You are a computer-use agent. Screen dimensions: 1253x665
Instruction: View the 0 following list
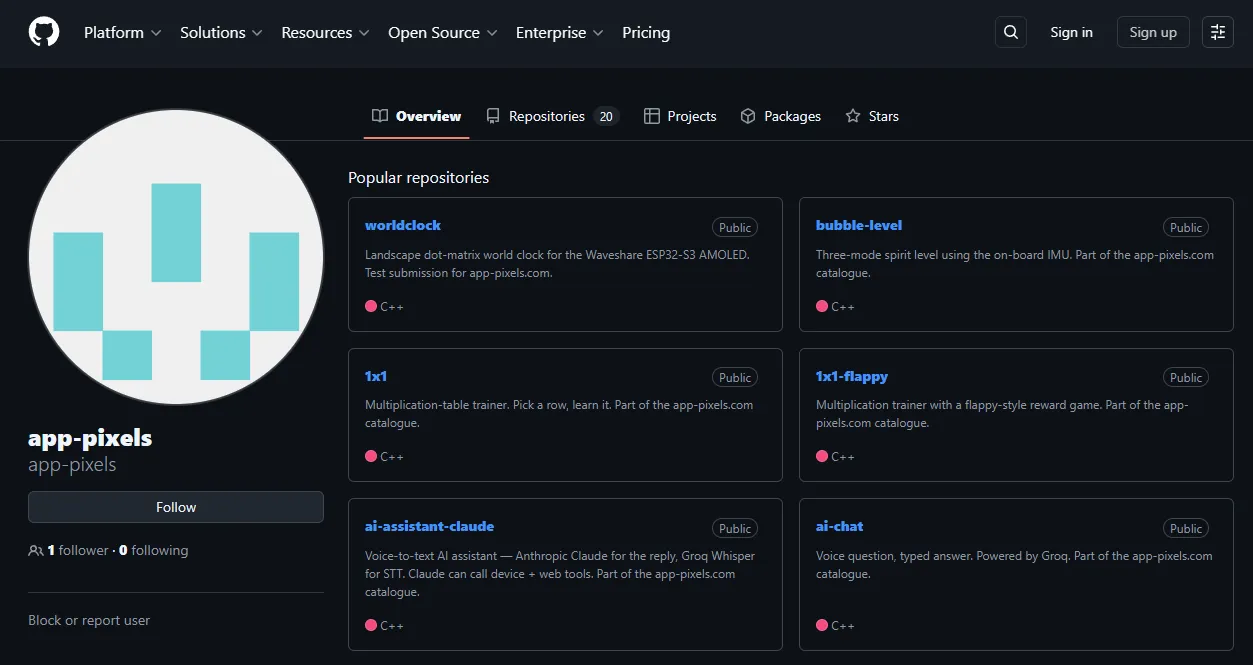tap(154, 550)
